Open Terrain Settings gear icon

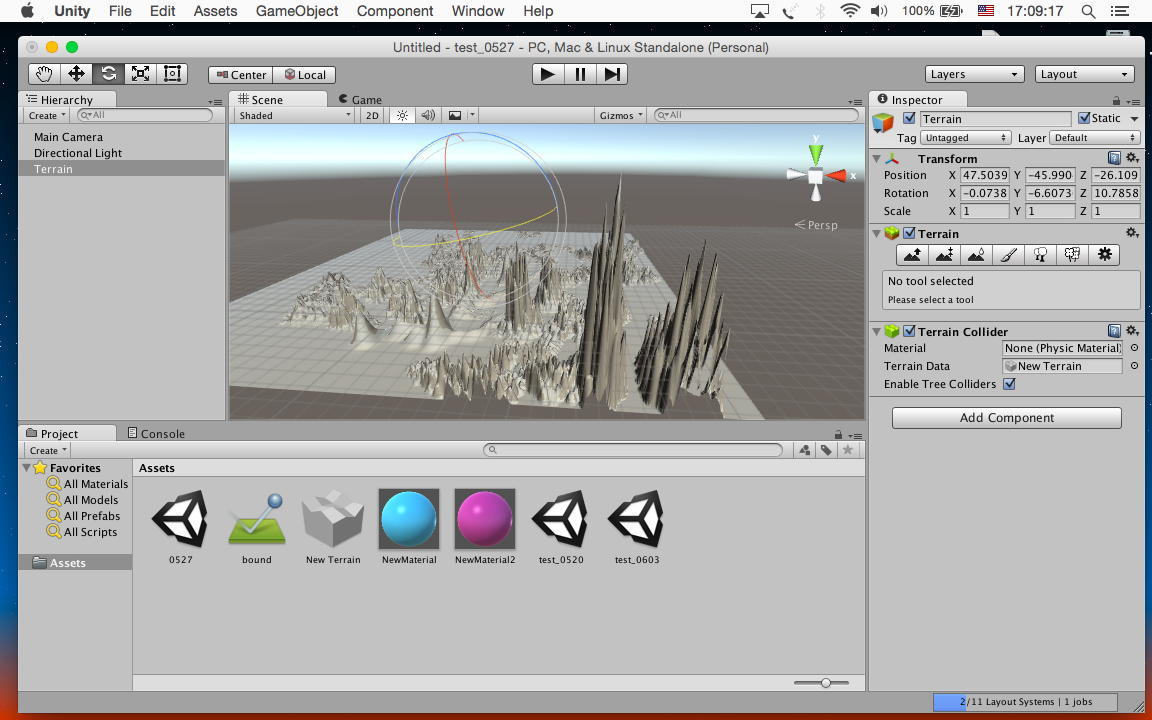click(x=1104, y=255)
